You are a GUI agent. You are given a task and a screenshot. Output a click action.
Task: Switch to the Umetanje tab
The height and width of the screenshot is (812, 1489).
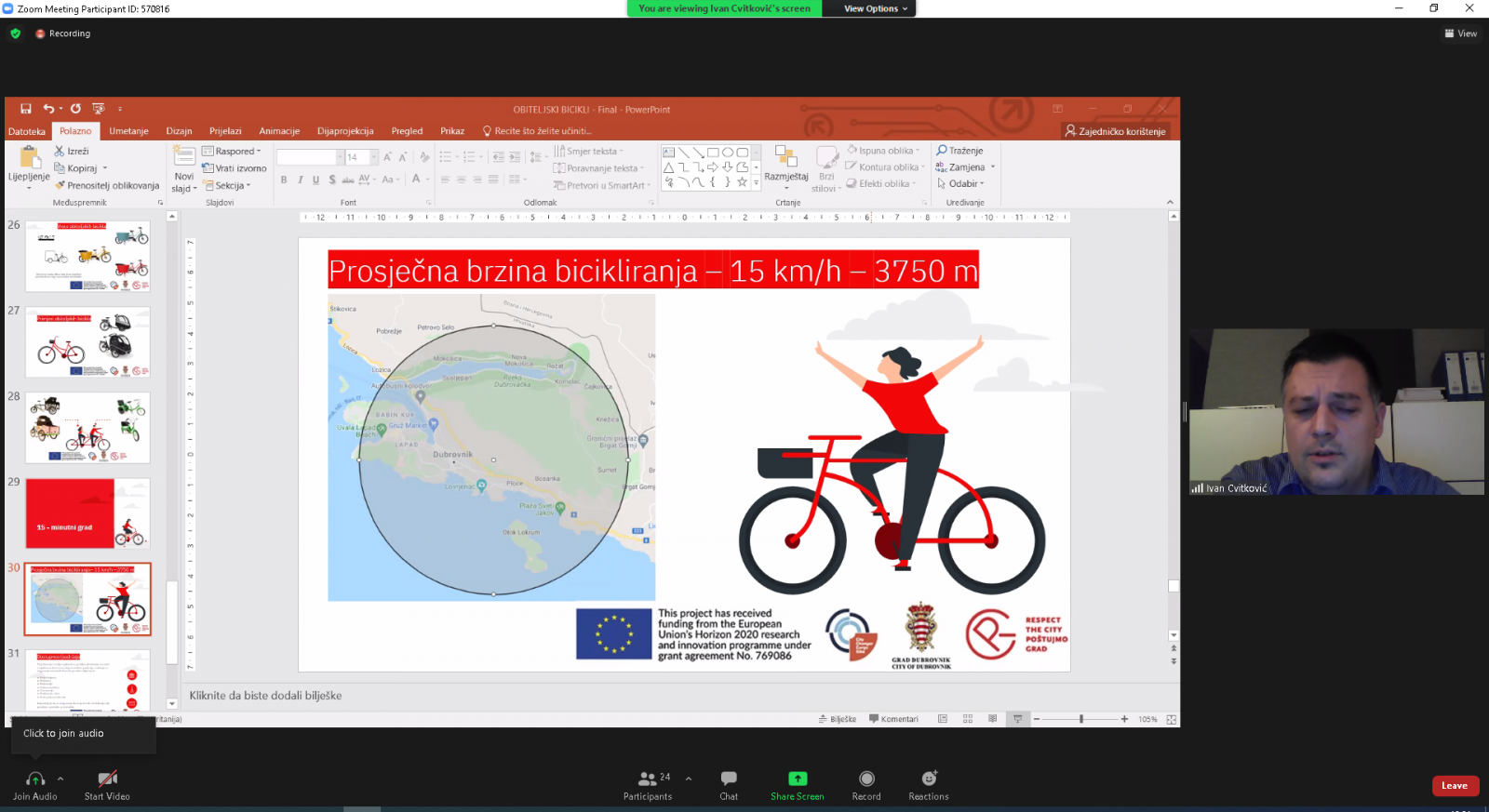click(128, 131)
